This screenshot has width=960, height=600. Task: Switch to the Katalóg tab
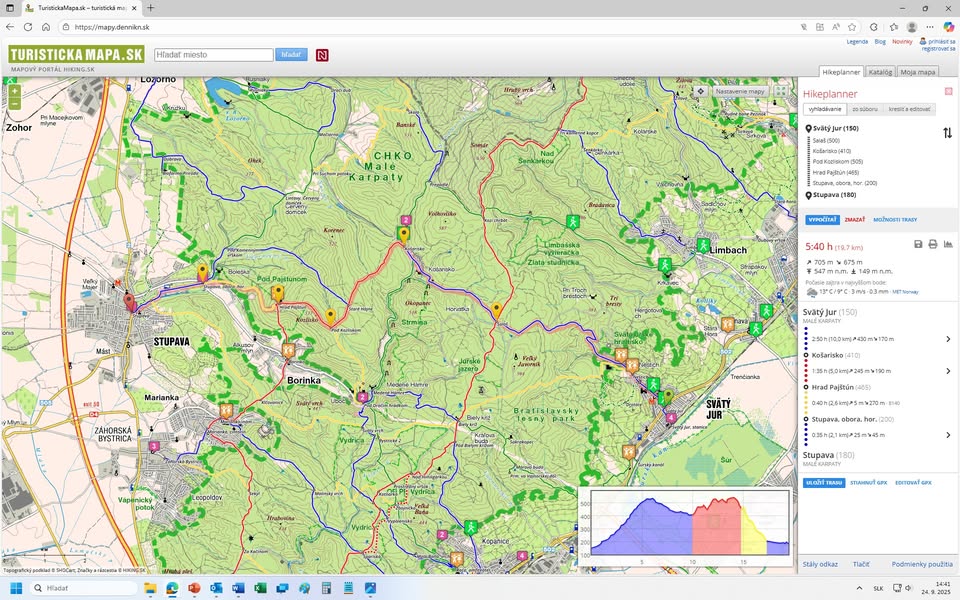(880, 72)
